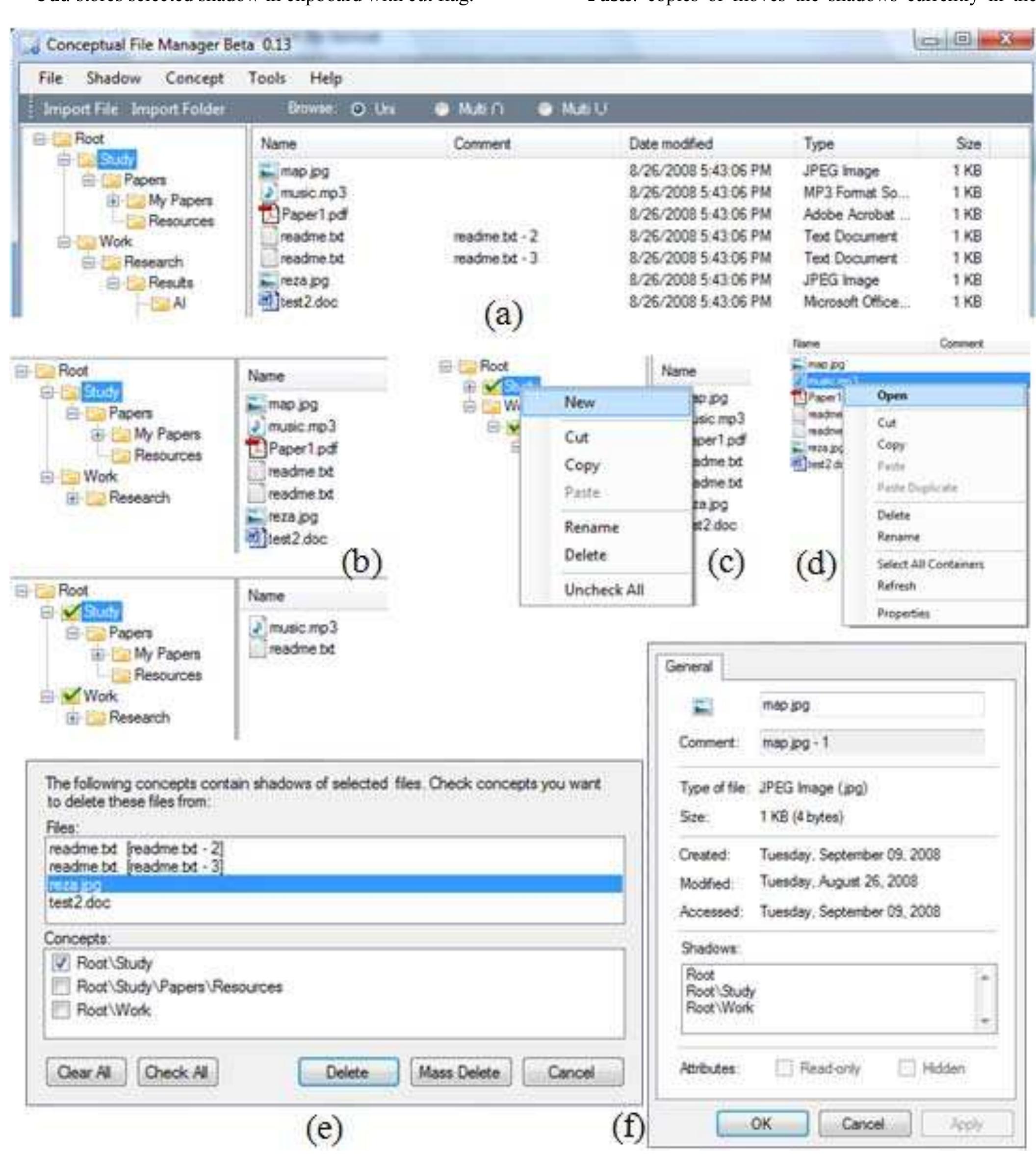Click the music.mp3 icon in panel (b) file list
Image resolution: width=1036 pixels, height=1160 pixels.
point(258,426)
